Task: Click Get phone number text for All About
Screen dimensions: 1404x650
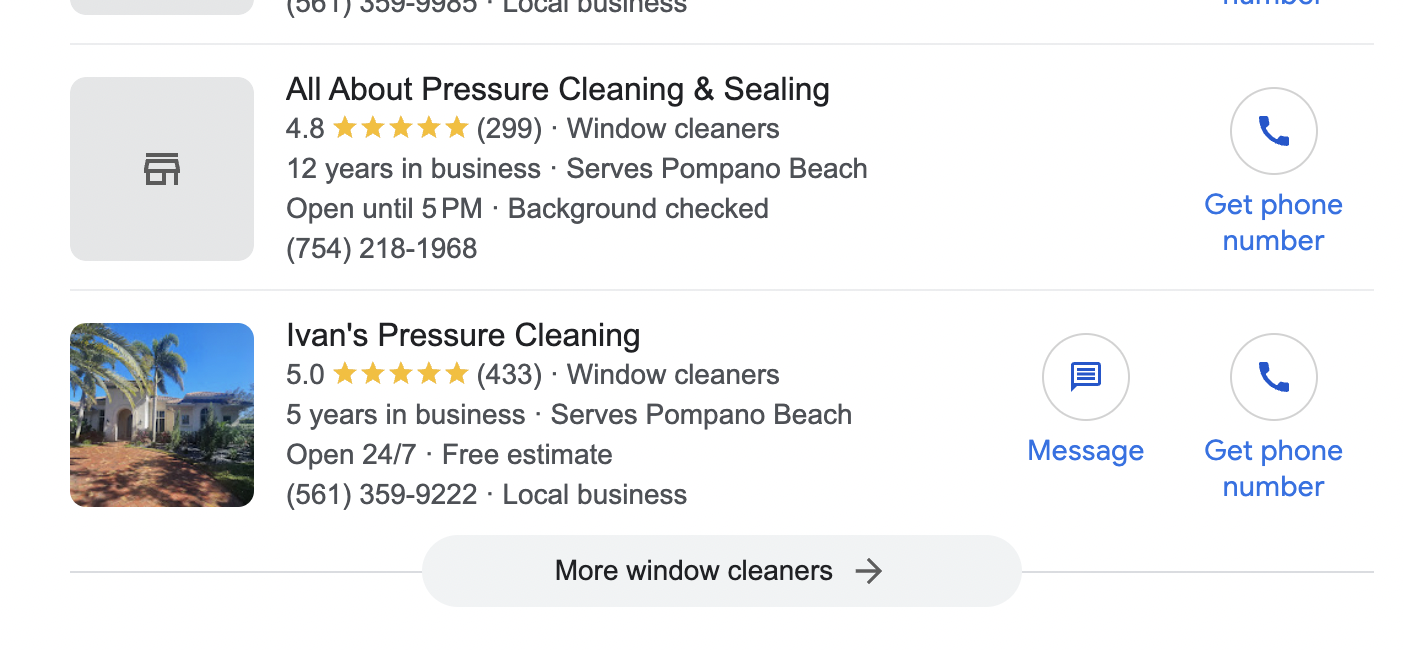Action: (x=1273, y=222)
